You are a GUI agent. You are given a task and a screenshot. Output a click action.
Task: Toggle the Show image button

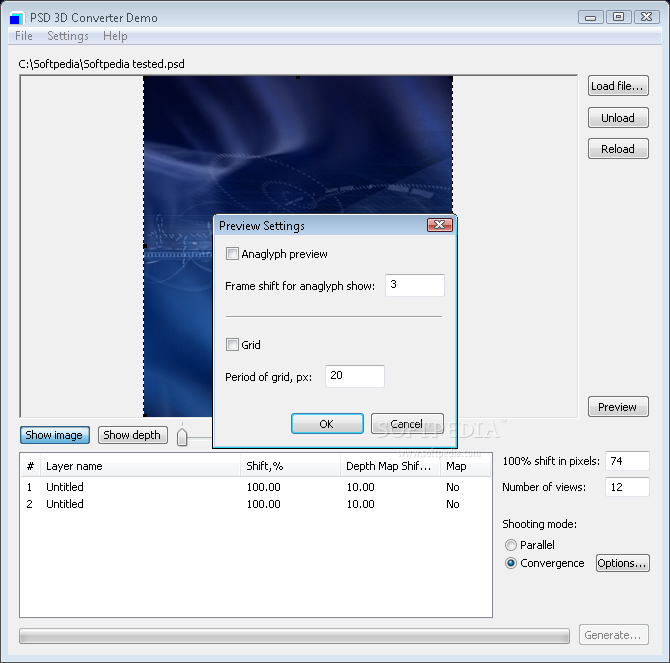click(x=55, y=435)
